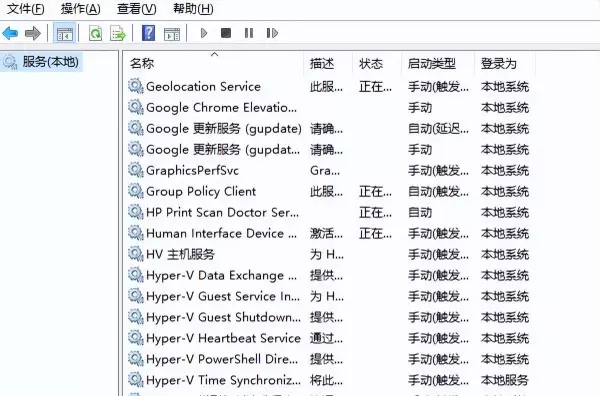Open the 文件(F) menu

click(26, 8)
